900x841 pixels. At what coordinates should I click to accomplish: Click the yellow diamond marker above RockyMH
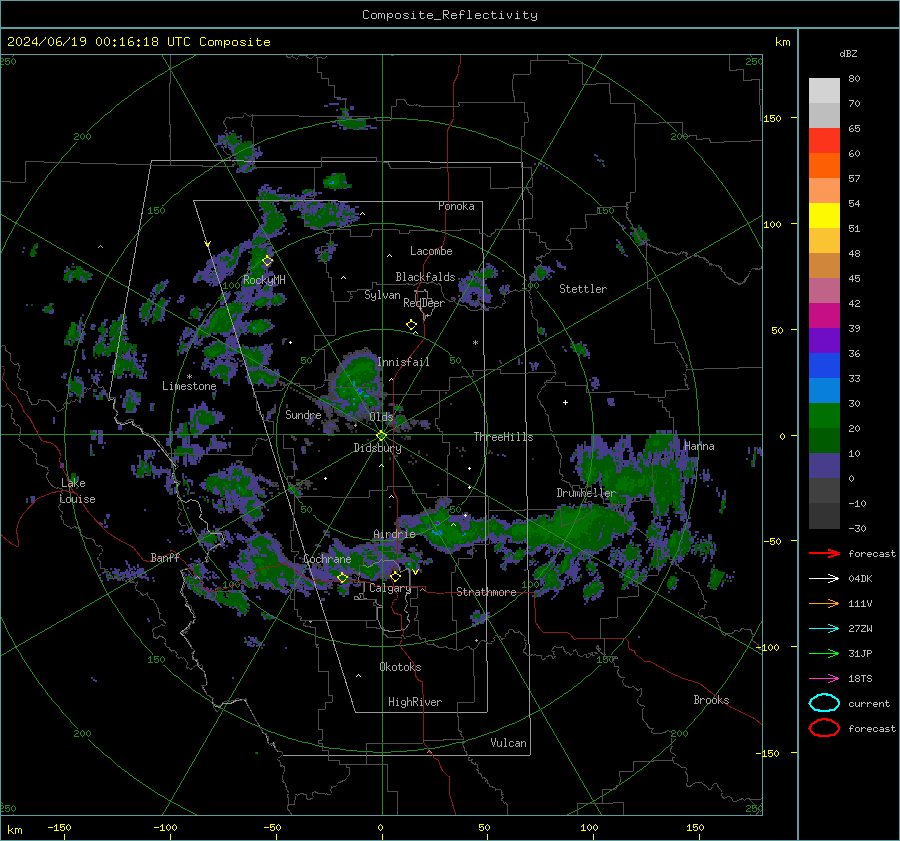[x=267, y=261]
